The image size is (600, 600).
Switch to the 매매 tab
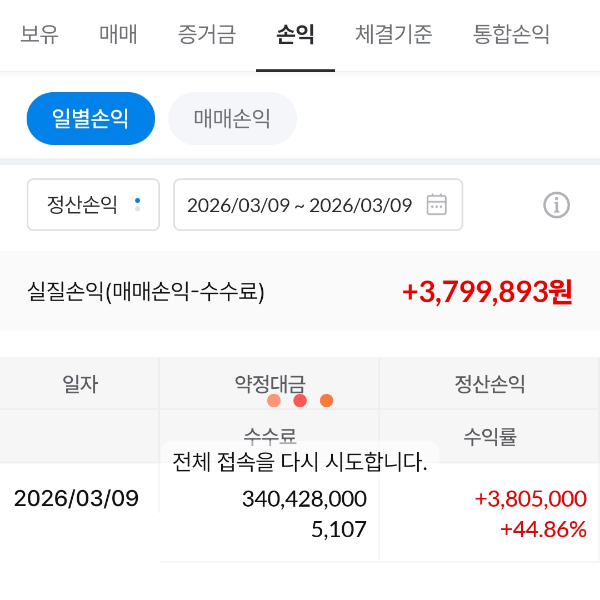click(118, 35)
